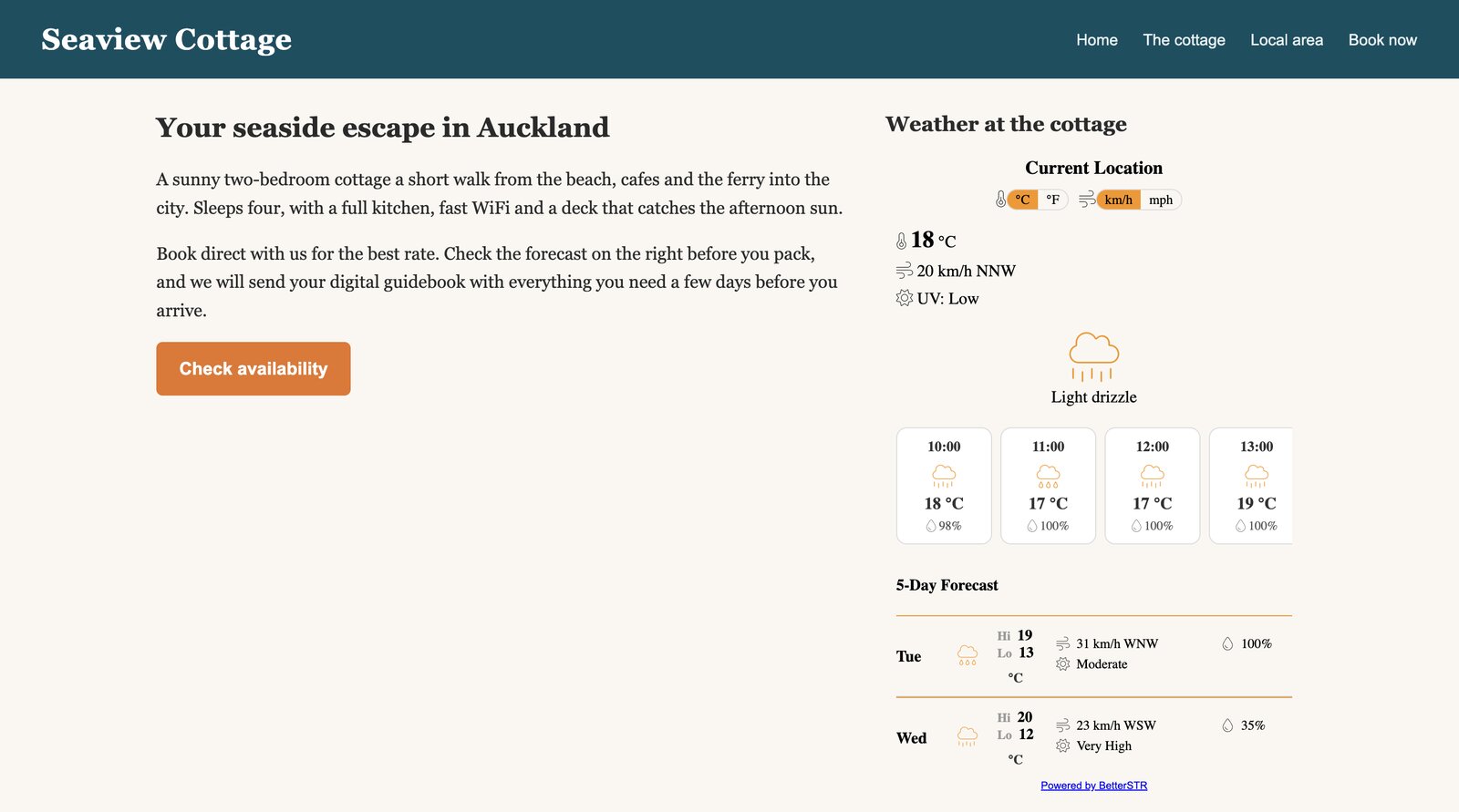The height and width of the screenshot is (812, 1459).
Task: Click the Current Location heading
Action: (x=1093, y=168)
